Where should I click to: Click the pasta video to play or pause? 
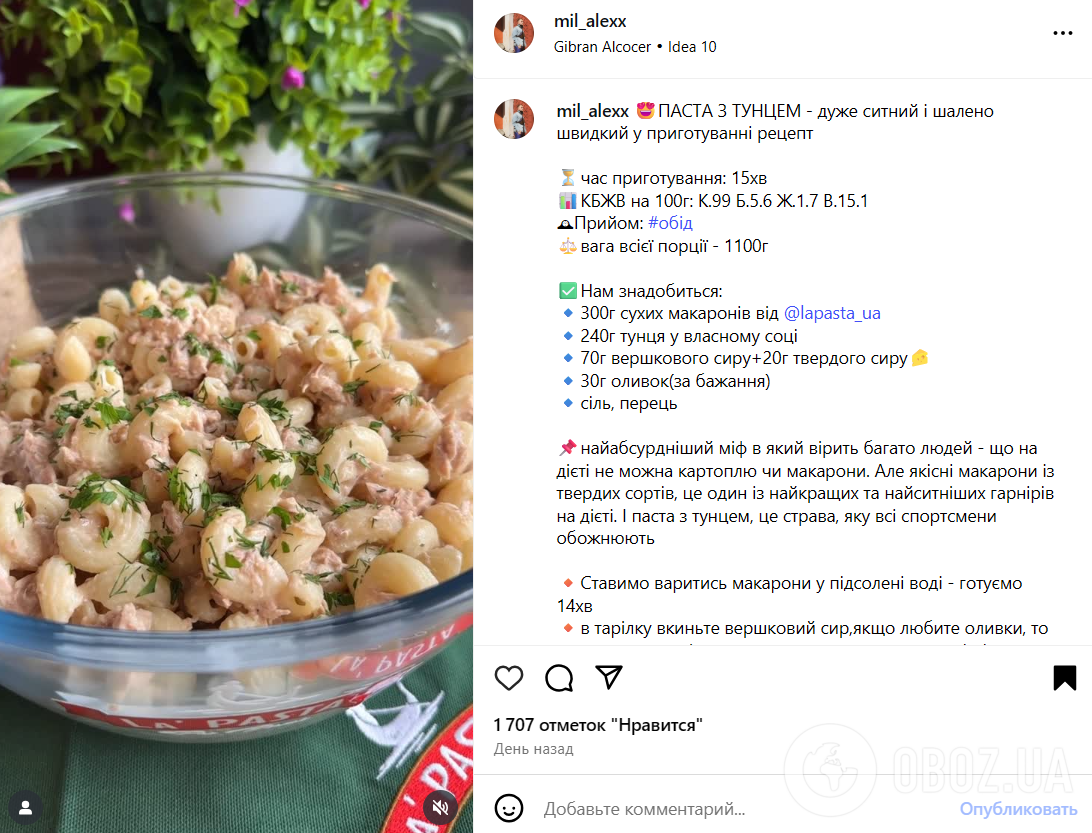click(x=236, y=416)
